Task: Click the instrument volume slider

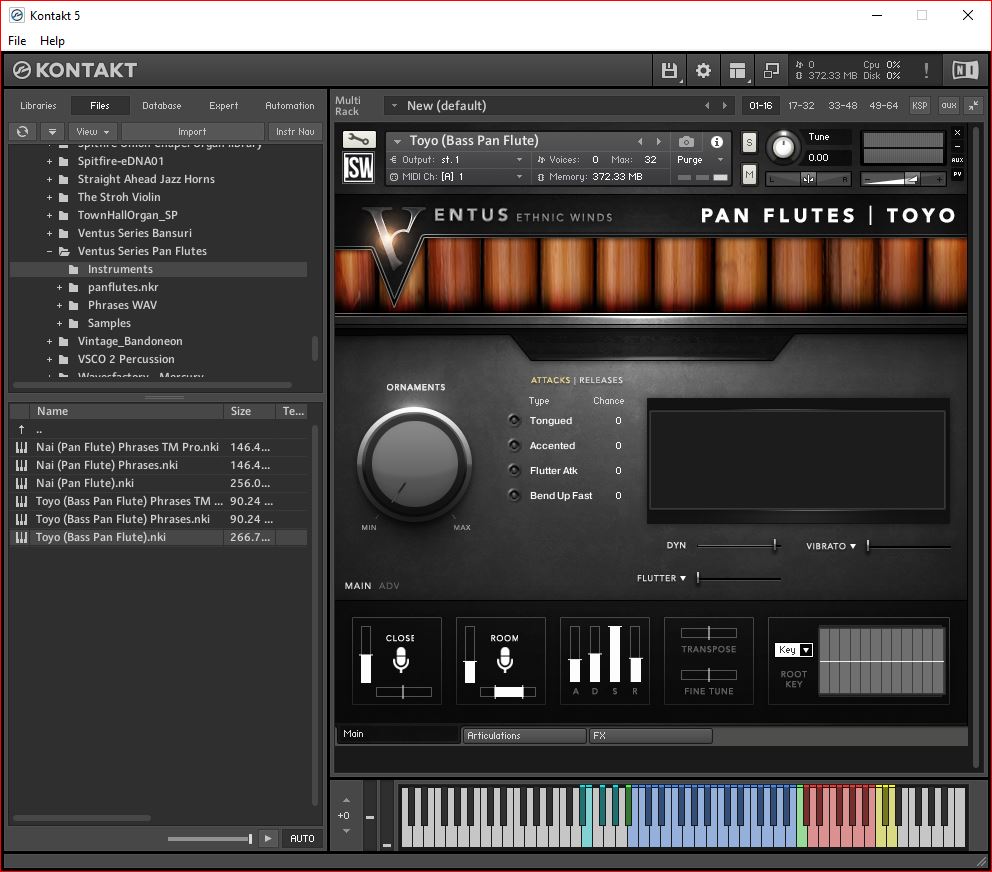Action: coord(902,180)
